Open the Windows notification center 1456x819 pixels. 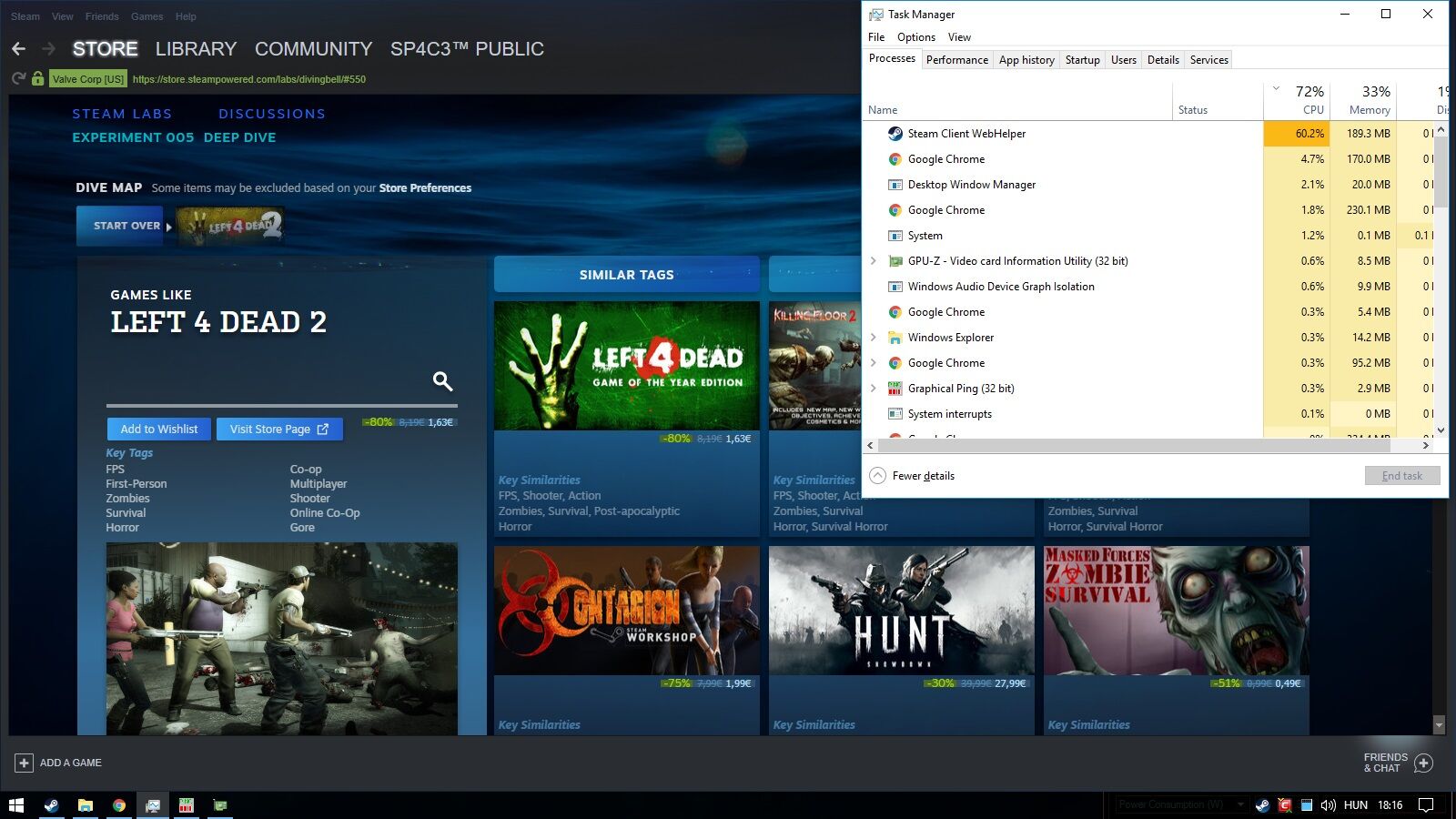point(1426,805)
